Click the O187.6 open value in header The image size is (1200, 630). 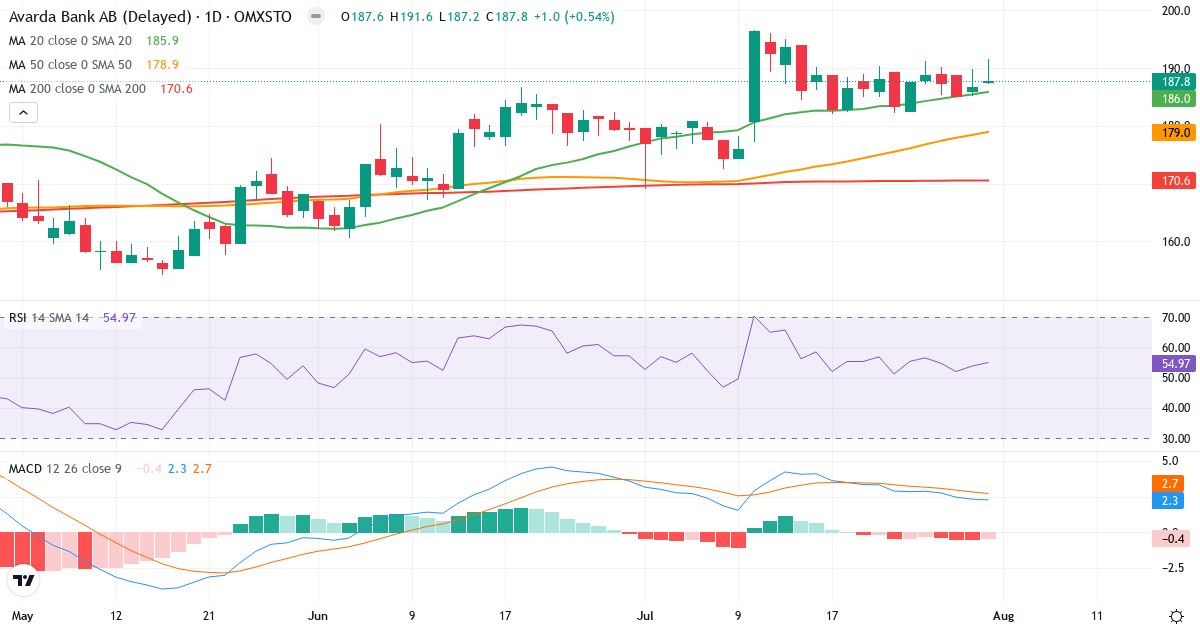(361, 17)
